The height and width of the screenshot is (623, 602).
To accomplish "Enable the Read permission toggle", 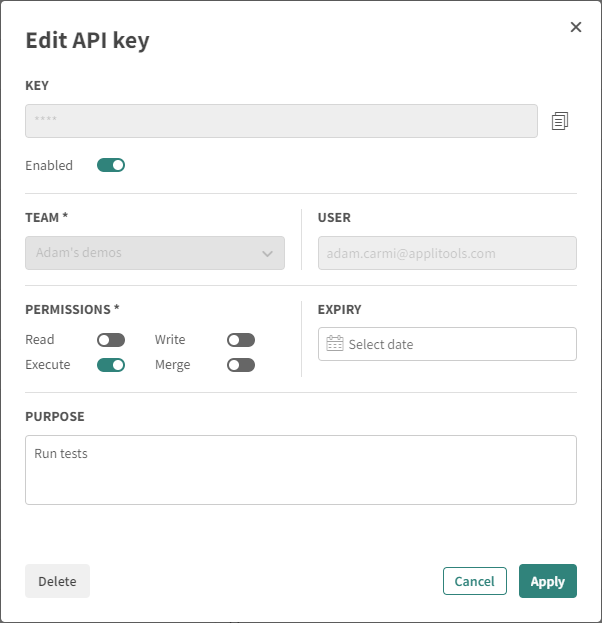I will (x=111, y=340).
